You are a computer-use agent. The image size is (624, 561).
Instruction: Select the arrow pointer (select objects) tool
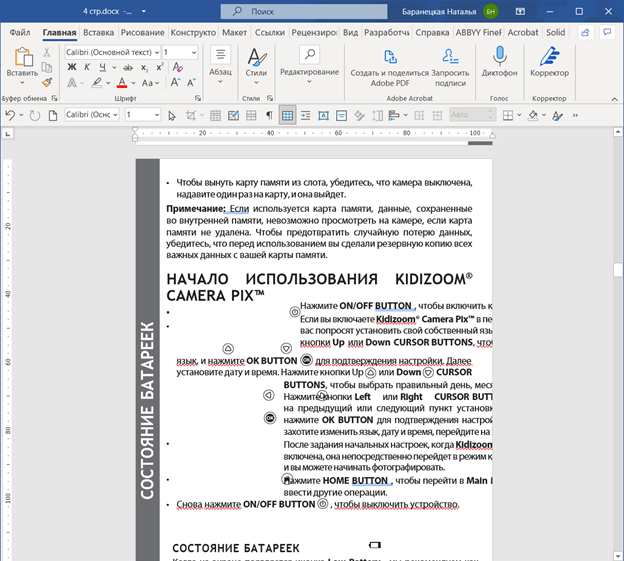172,116
